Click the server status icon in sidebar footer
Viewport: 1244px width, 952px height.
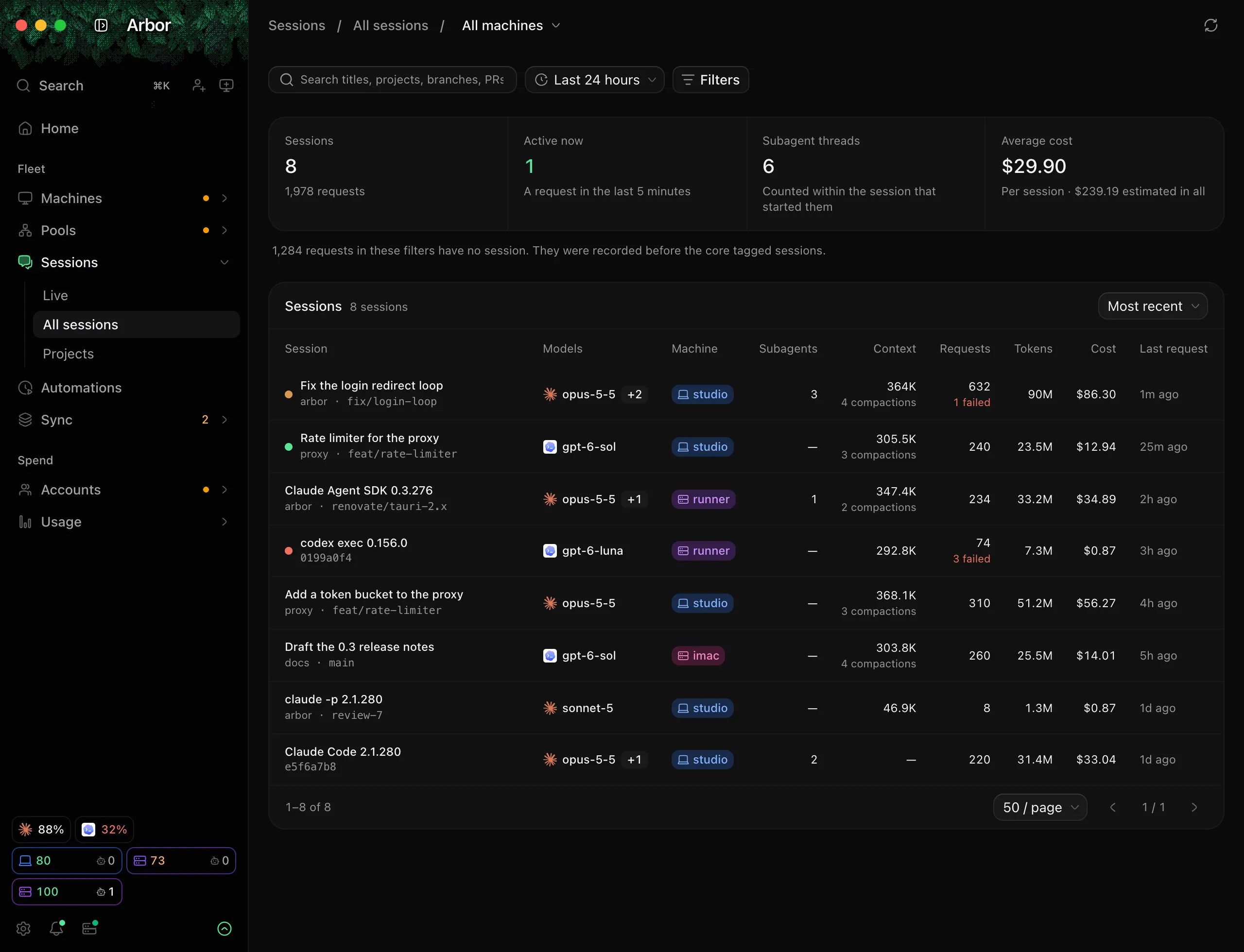pyautogui.click(x=89, y=928)
